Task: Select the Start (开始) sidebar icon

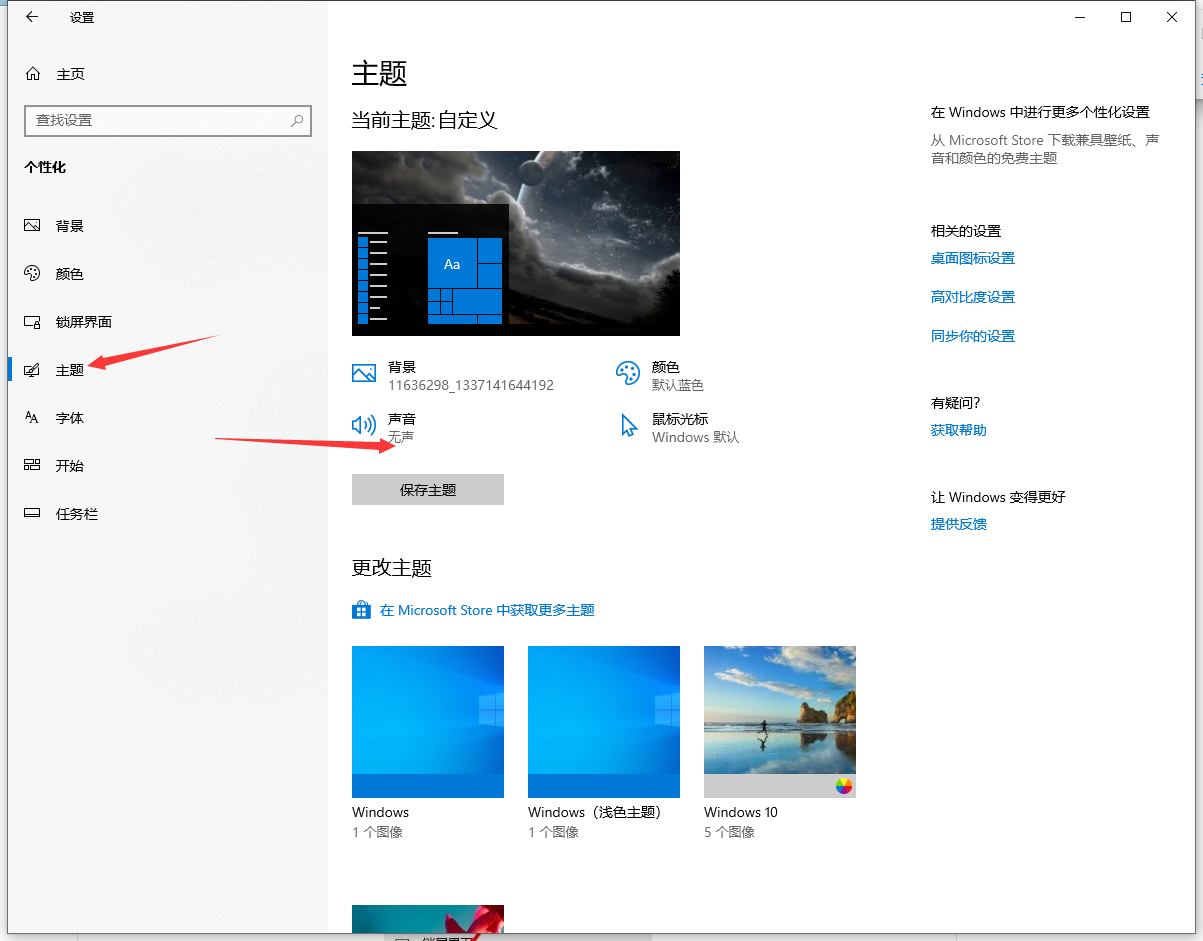Action: [x=32, y=466]
